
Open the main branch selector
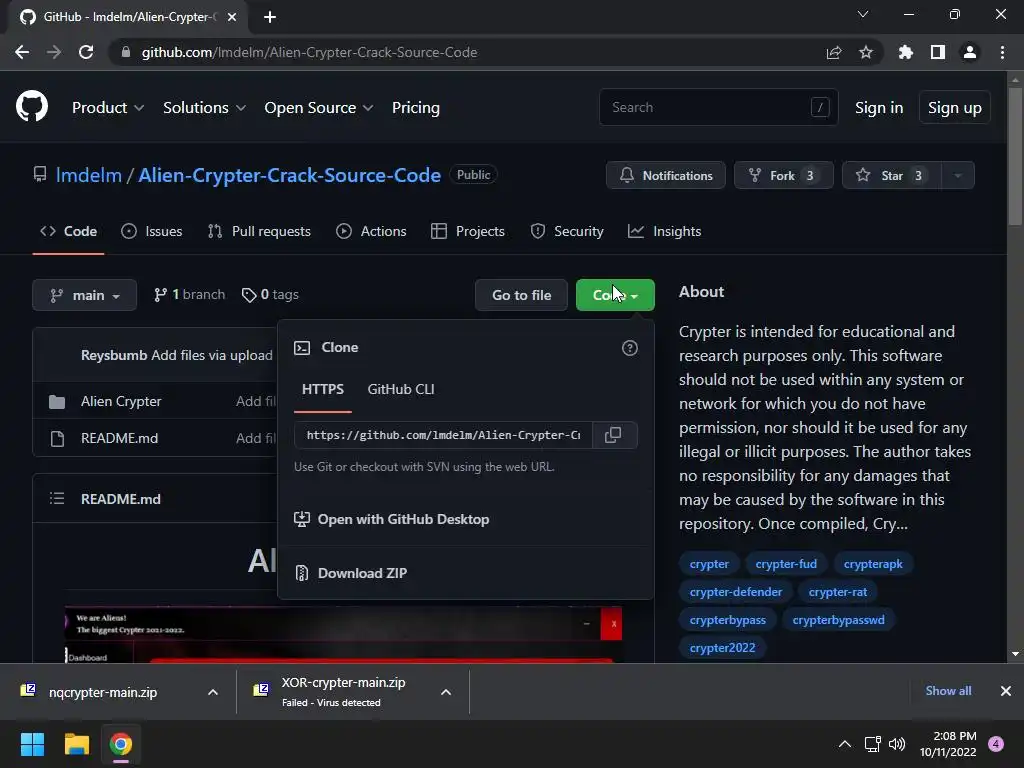[84, 295]
